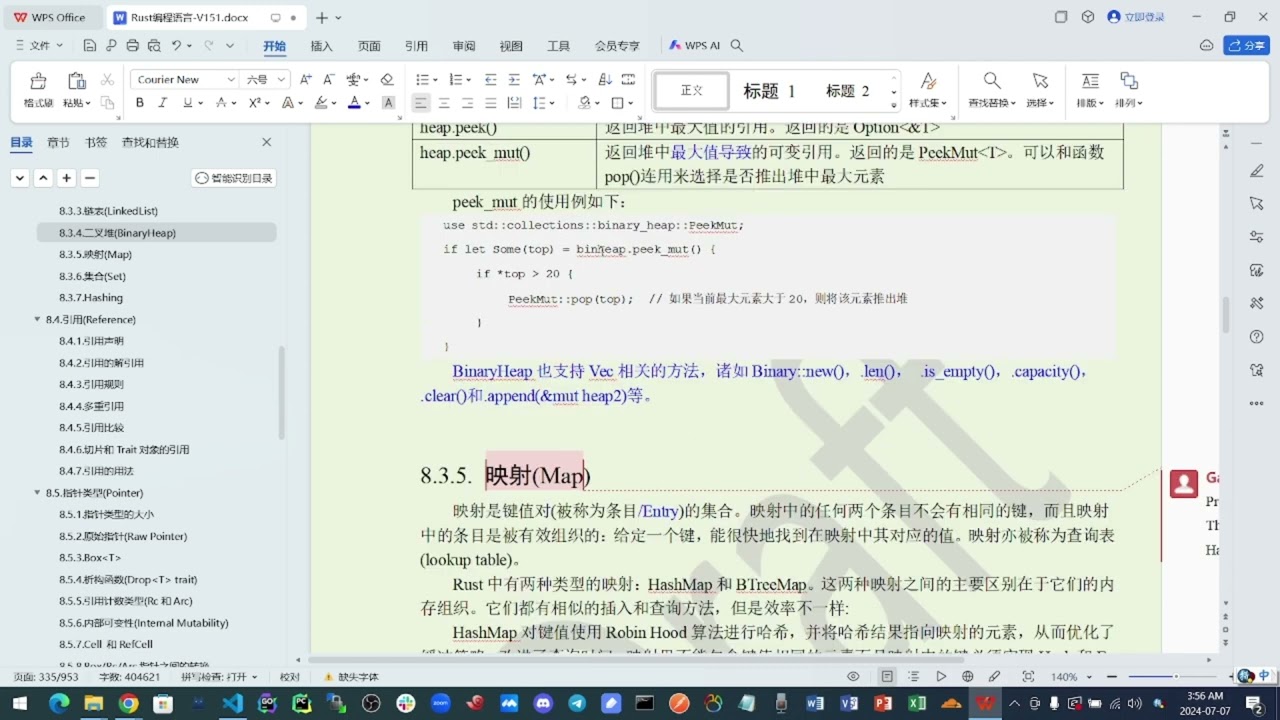Collapse the 8.4.引用(Reference) tree node

pos(37,320)
